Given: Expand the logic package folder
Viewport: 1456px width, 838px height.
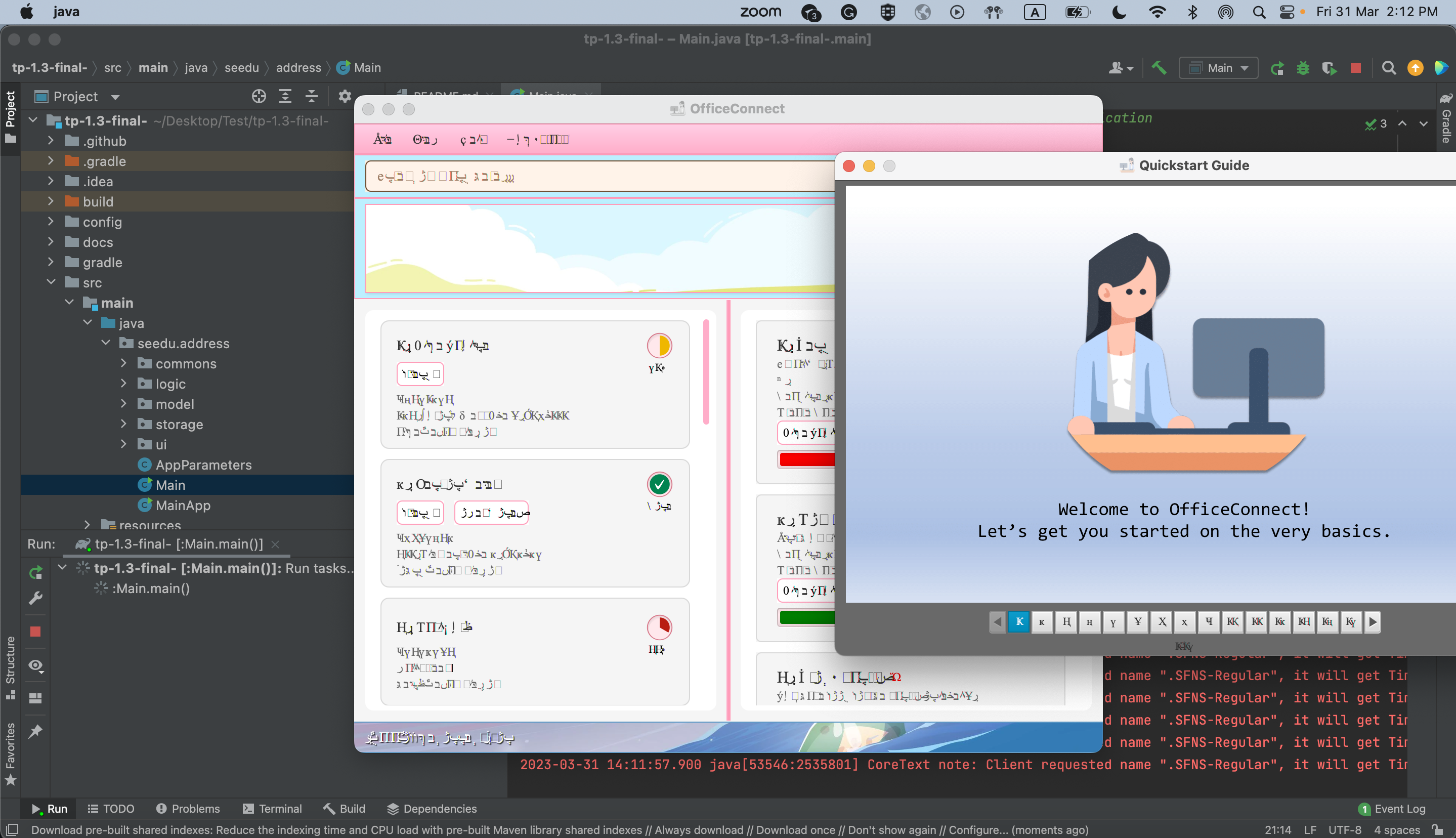Looking at the screenshot, I should click(123, 383).
